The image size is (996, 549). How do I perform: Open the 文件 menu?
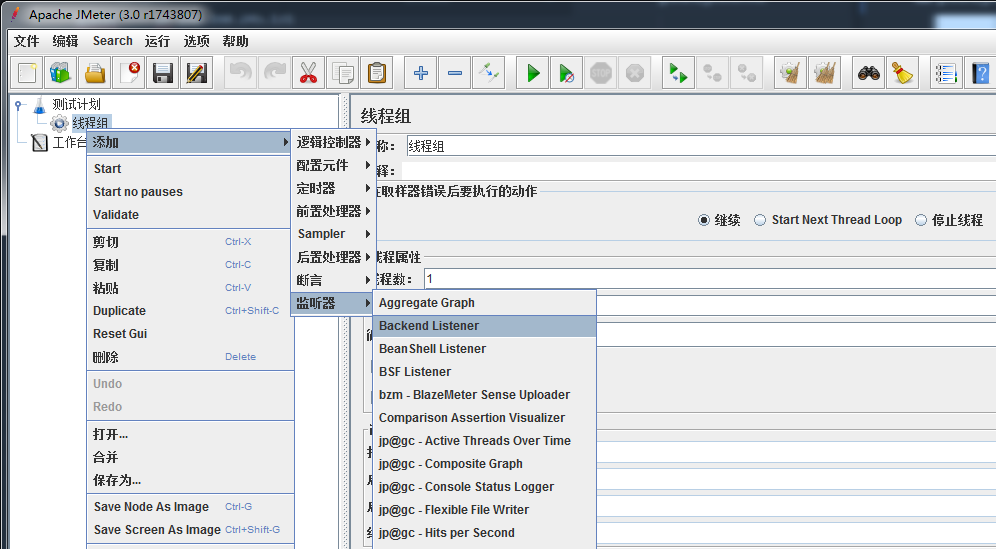(x=27, y=41)
